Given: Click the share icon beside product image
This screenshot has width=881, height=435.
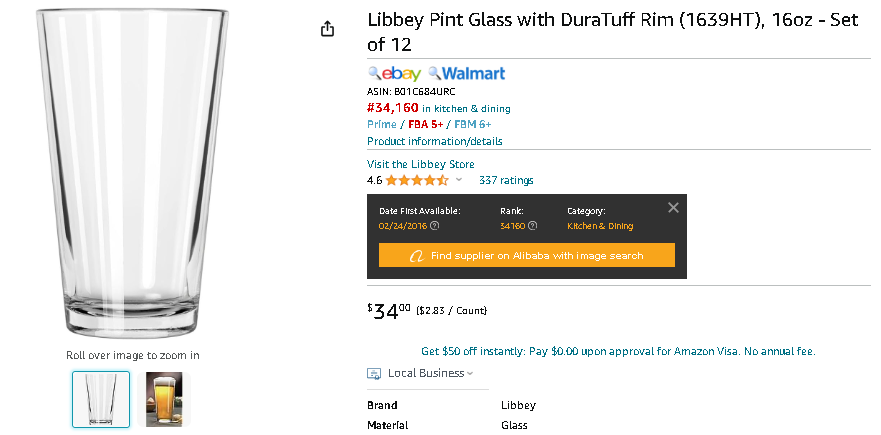Looking at the screenshot, I should click(x=327, y=29).
